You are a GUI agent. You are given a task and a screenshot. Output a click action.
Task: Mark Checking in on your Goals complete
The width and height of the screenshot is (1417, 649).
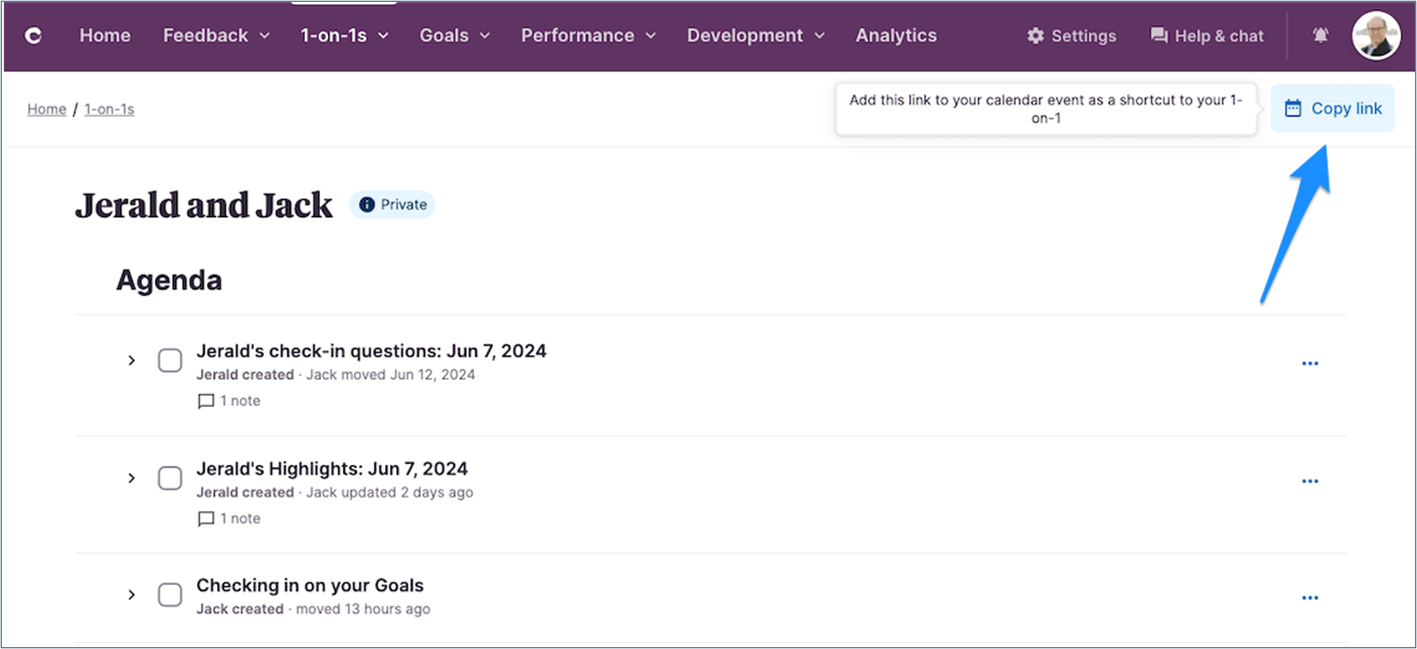click(x=170, y=595)
